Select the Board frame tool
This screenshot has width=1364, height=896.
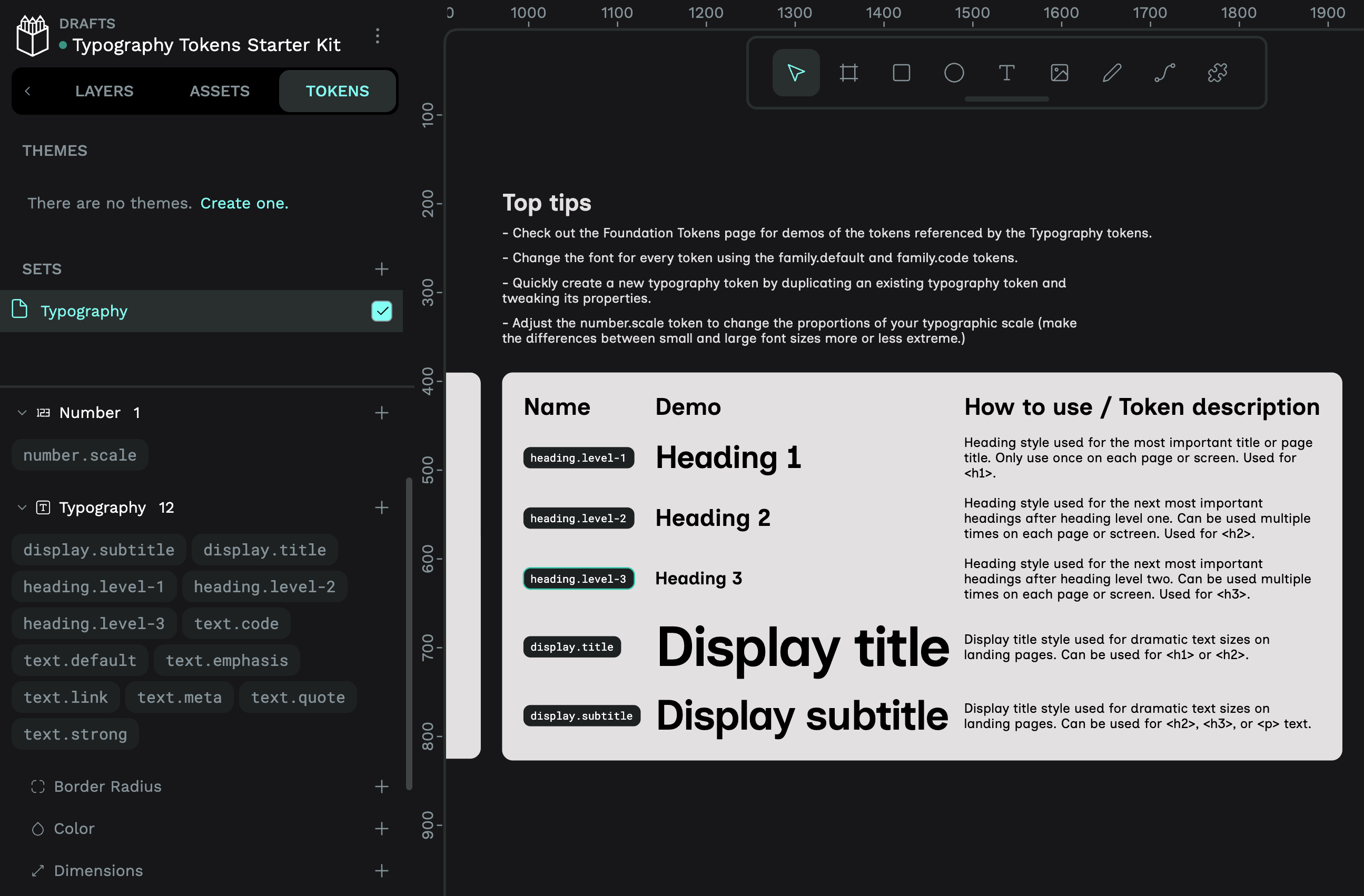848,73
